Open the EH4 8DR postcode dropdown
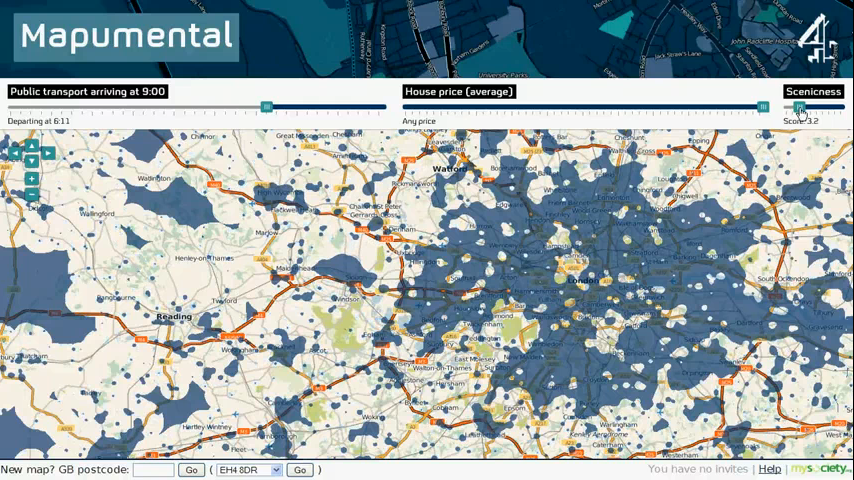Viewport: 854px width, 480px height. [249, 470]
